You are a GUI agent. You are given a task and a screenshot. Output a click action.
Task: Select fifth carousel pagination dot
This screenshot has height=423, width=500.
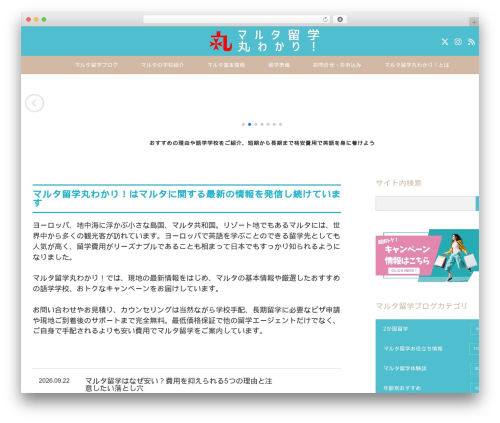[x=268, y=124]
